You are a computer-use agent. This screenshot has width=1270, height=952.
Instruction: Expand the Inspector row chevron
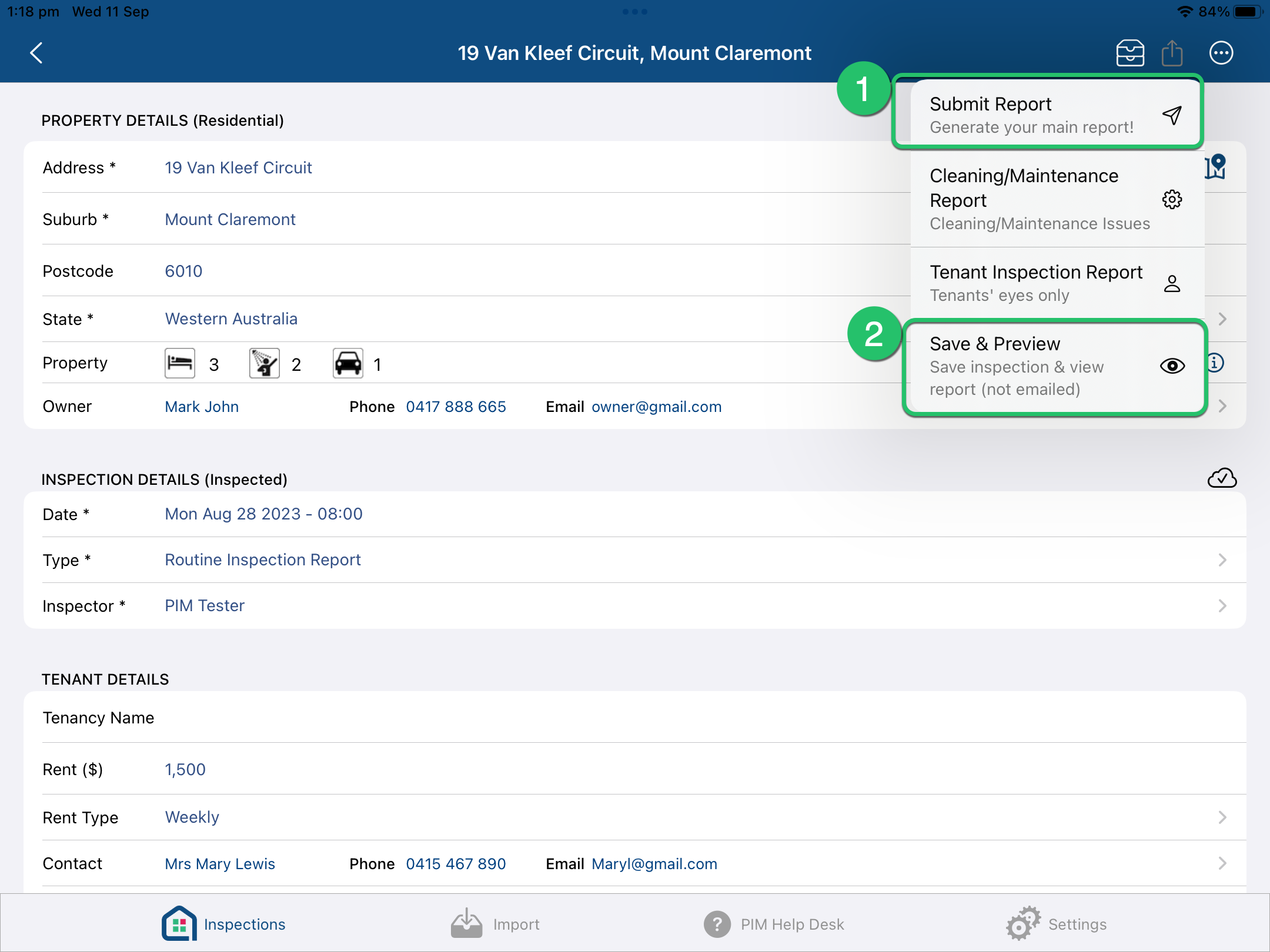point(1222,605)
